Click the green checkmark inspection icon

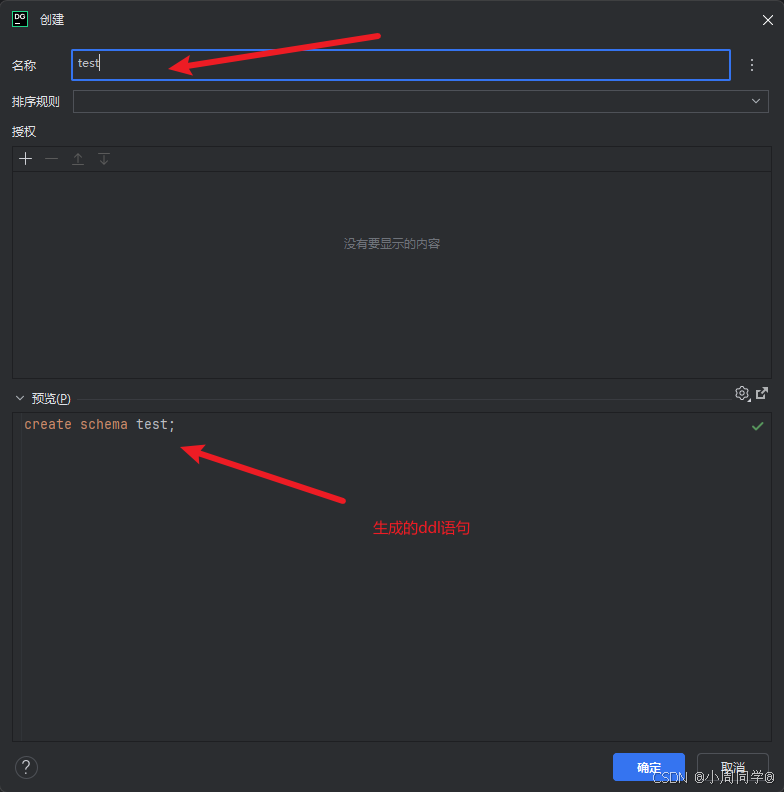pos(757,426)
